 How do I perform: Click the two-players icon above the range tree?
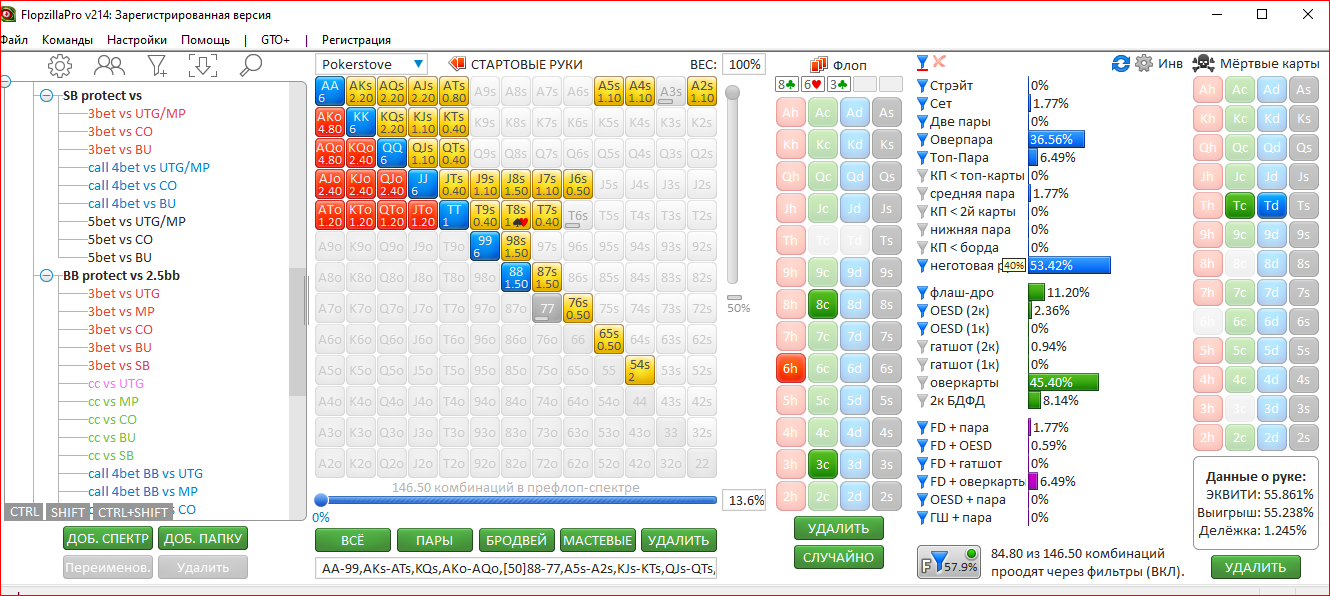[109, 66]
